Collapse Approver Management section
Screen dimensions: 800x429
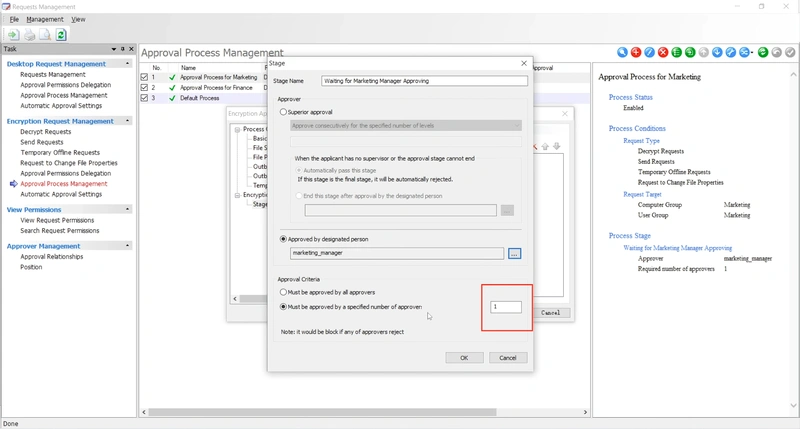(x=127, y=246)
